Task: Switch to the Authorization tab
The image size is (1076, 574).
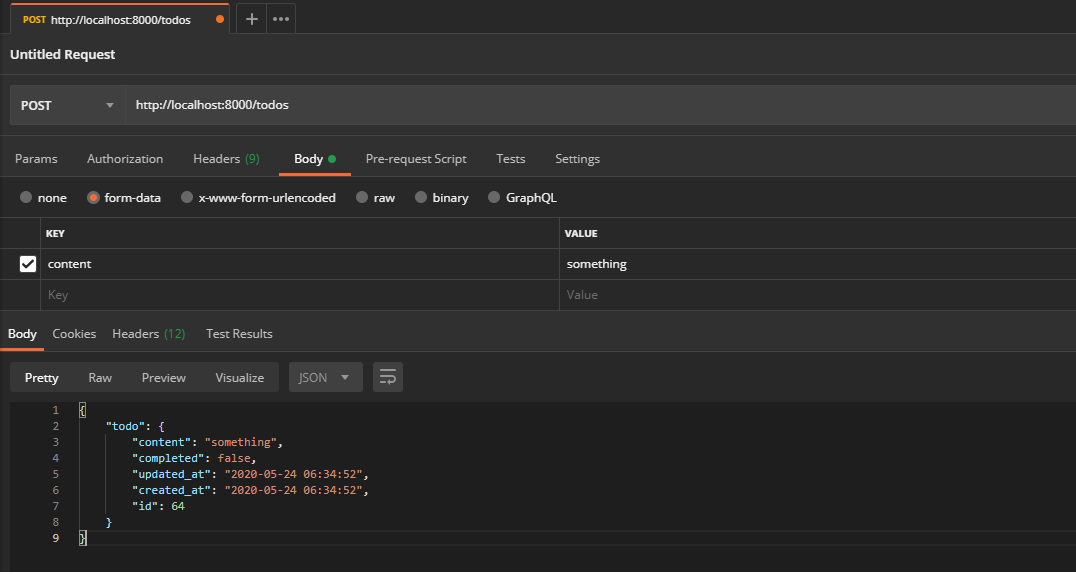Action: click(125, 159)
